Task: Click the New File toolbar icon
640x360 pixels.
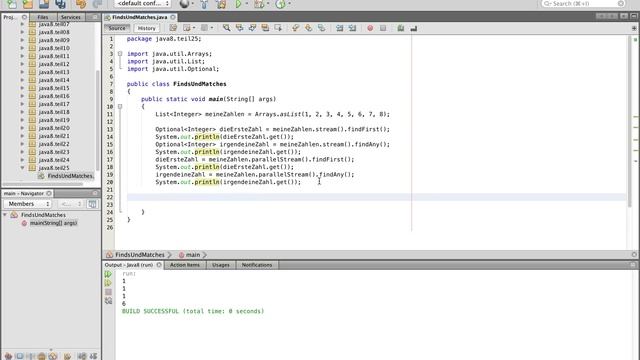Action: click(x=11, y=4)
